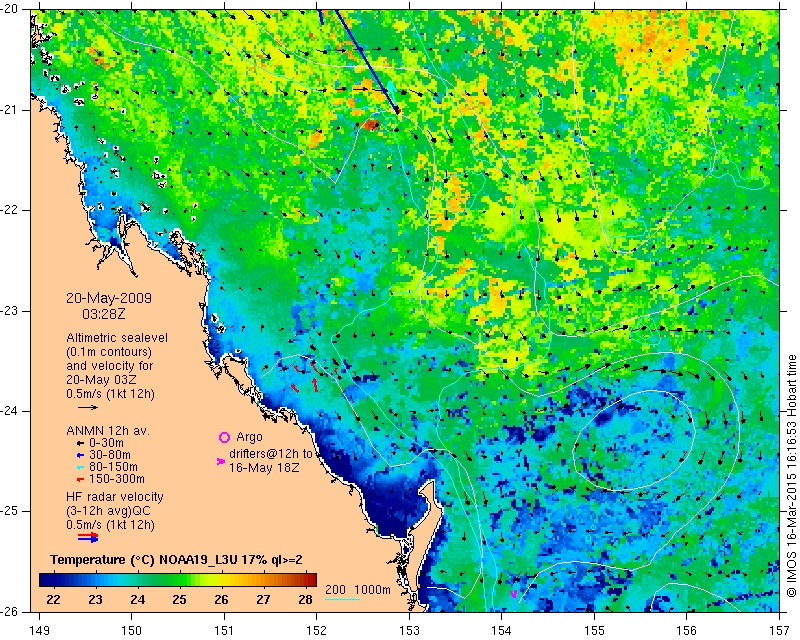800x640 pixels.
Task: Click the '0-30m' depth label
Action: 106,443
